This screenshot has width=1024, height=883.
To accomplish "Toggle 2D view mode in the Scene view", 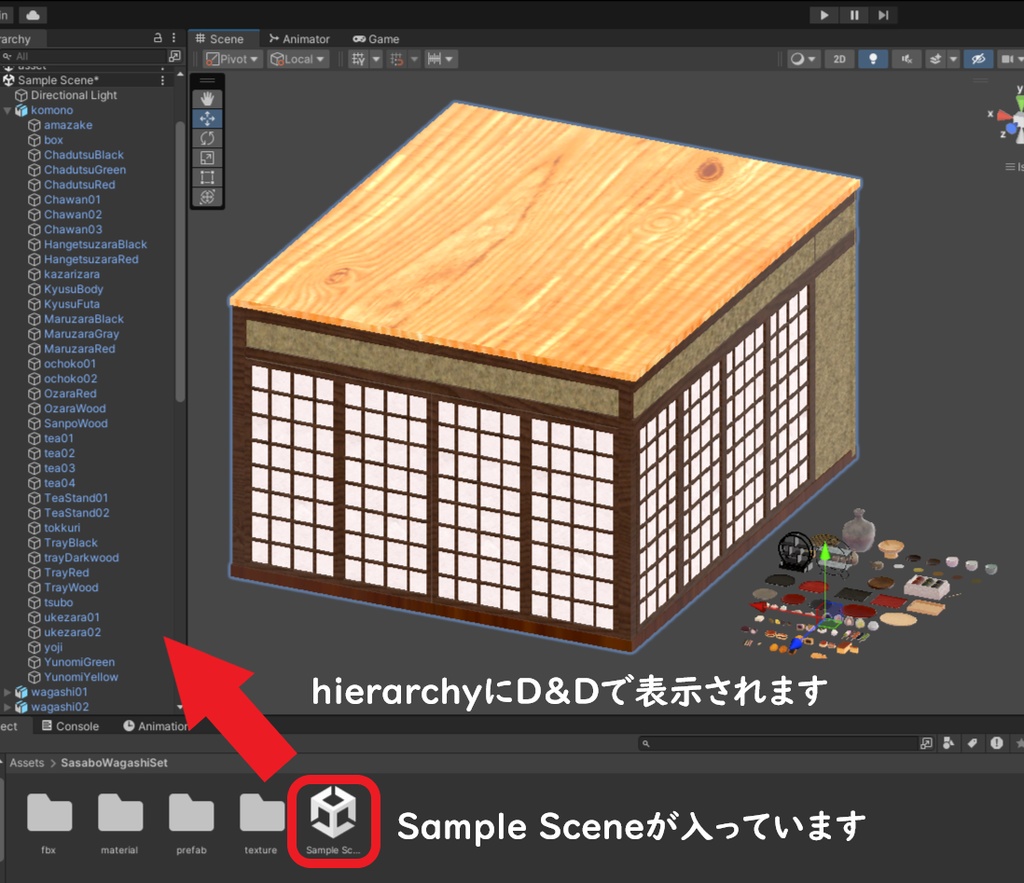I will click(840, 59).
